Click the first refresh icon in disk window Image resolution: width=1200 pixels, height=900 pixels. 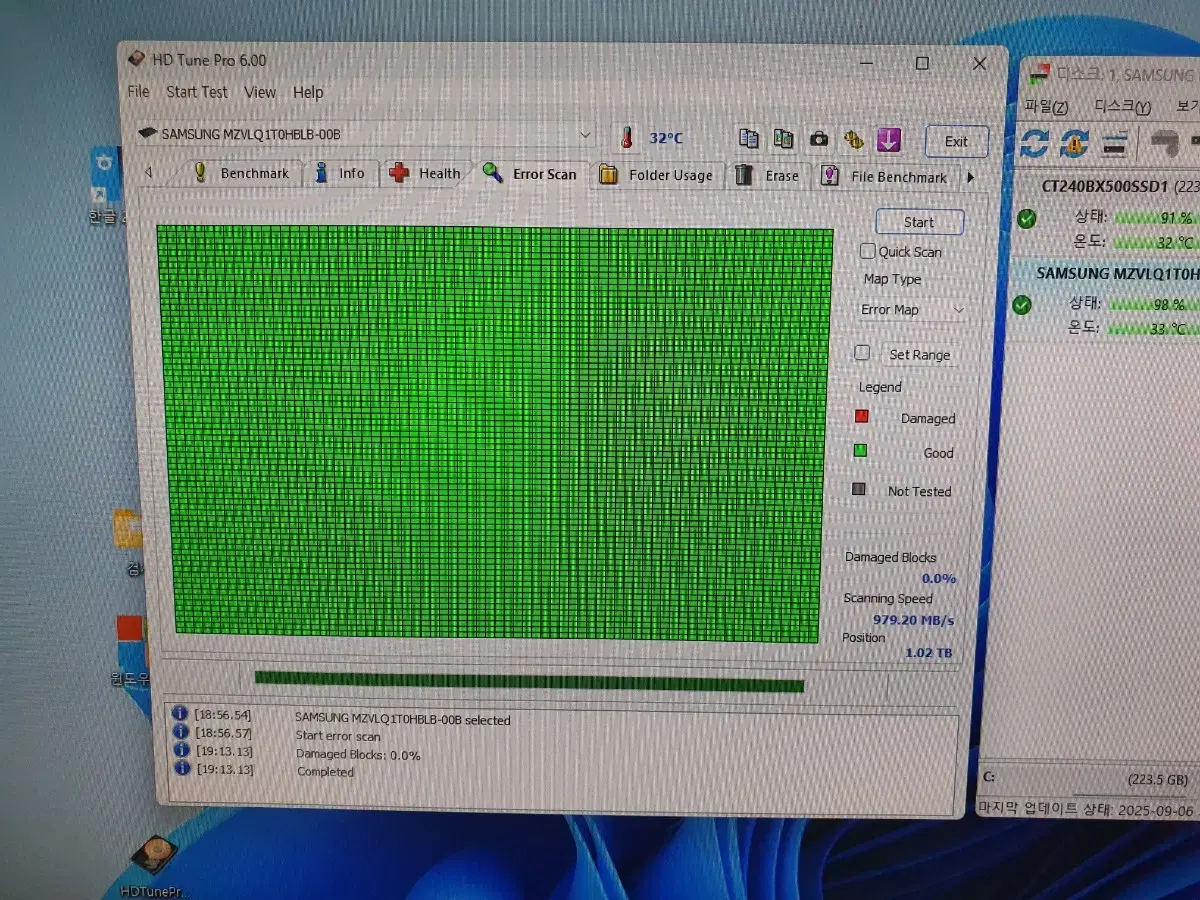[x=1033, y=142]
